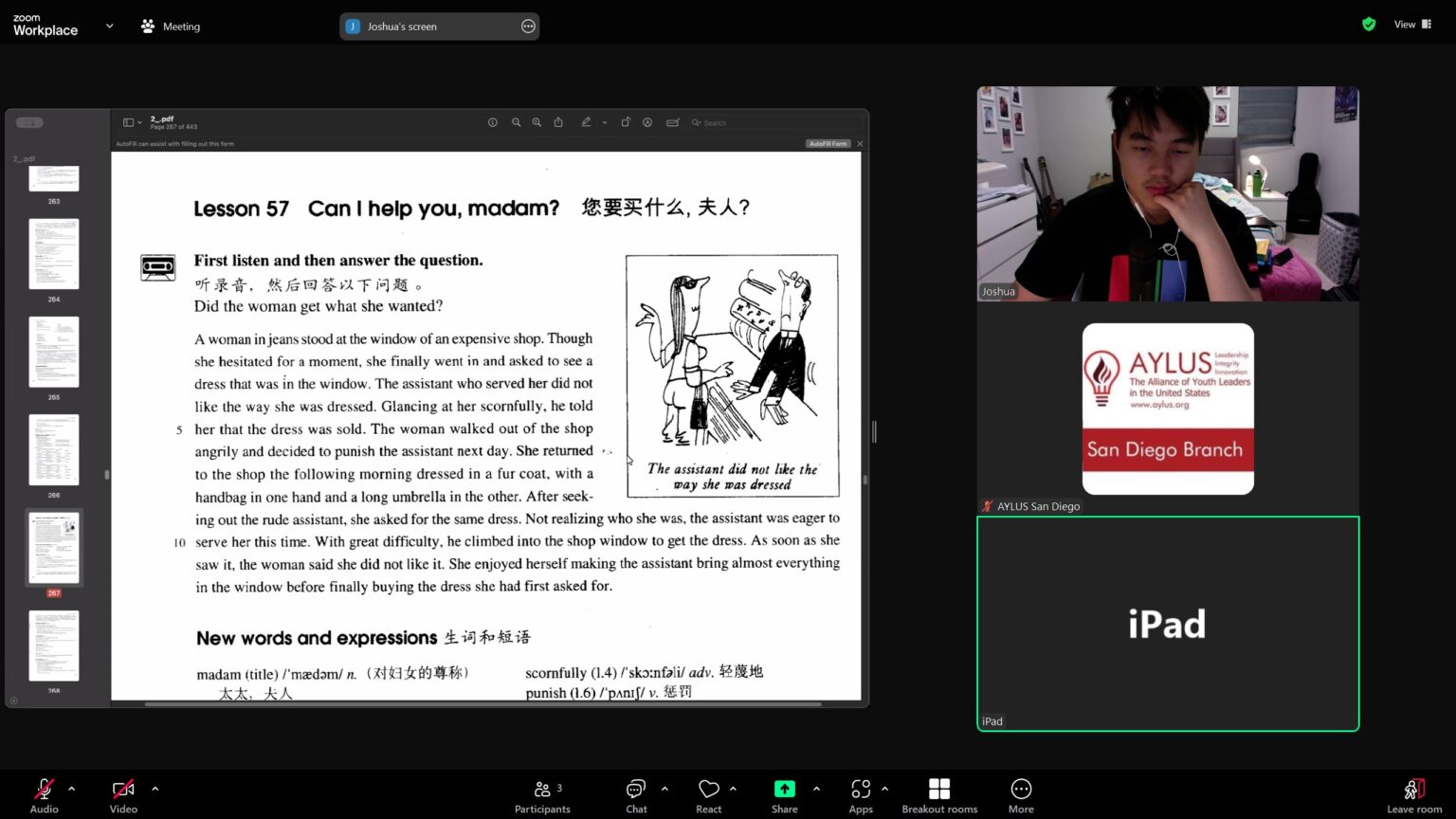Click the PDF vertical scrollbar handle
The width and height of the screenshot is (1456, 819).
pyautogui.click(x=865, y=480)
